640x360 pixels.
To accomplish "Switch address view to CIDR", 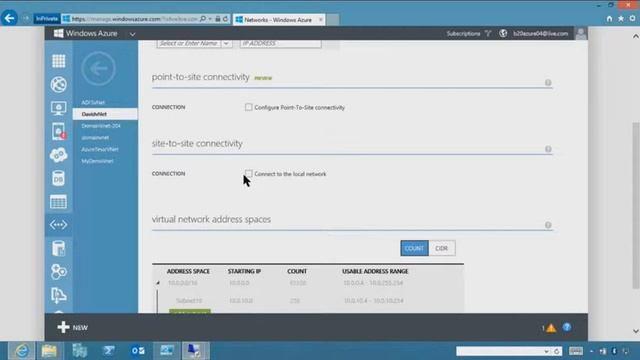I will (x=442, y=248).
